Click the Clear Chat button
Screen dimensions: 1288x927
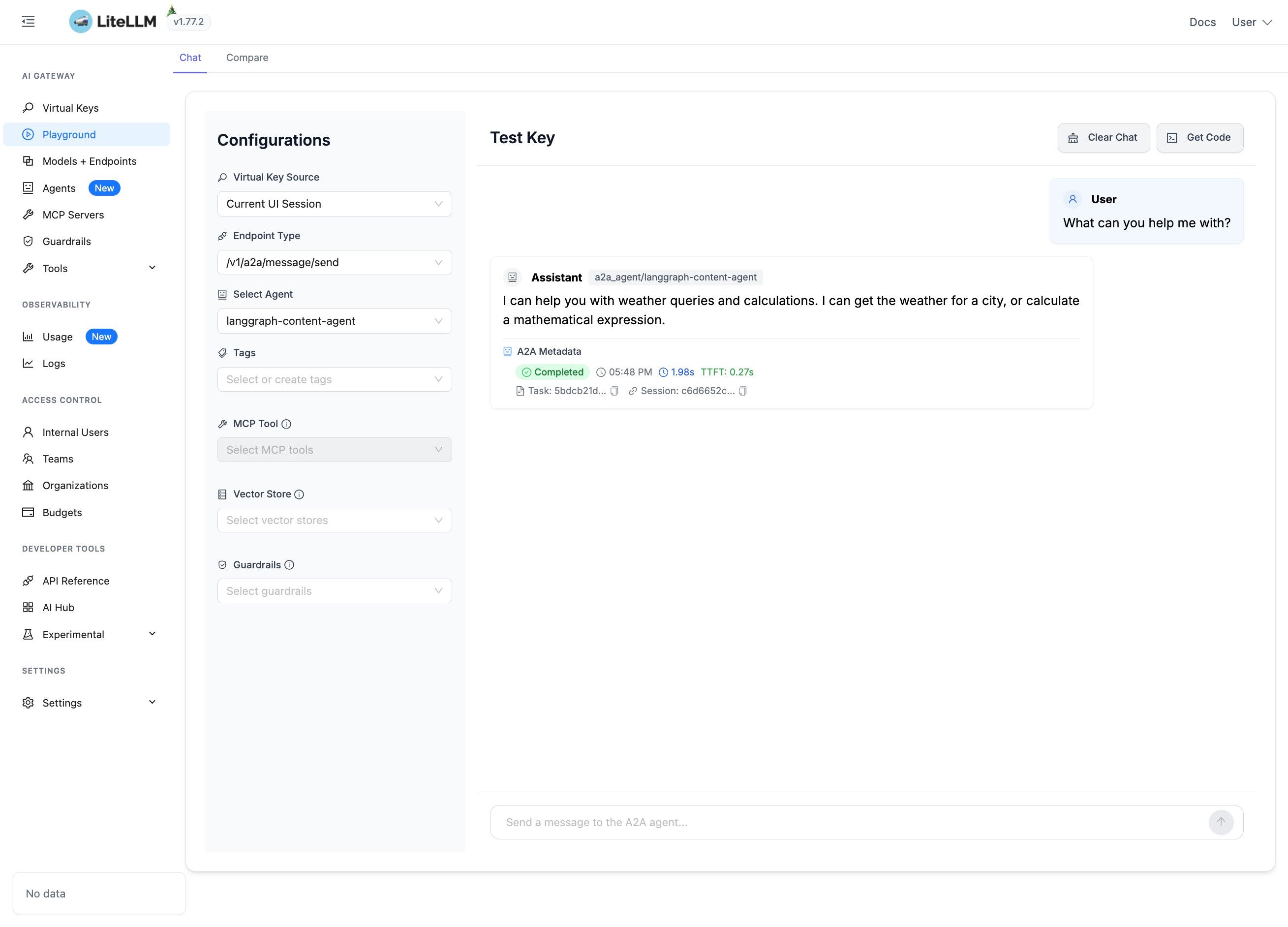click(x=1103, y=137)
